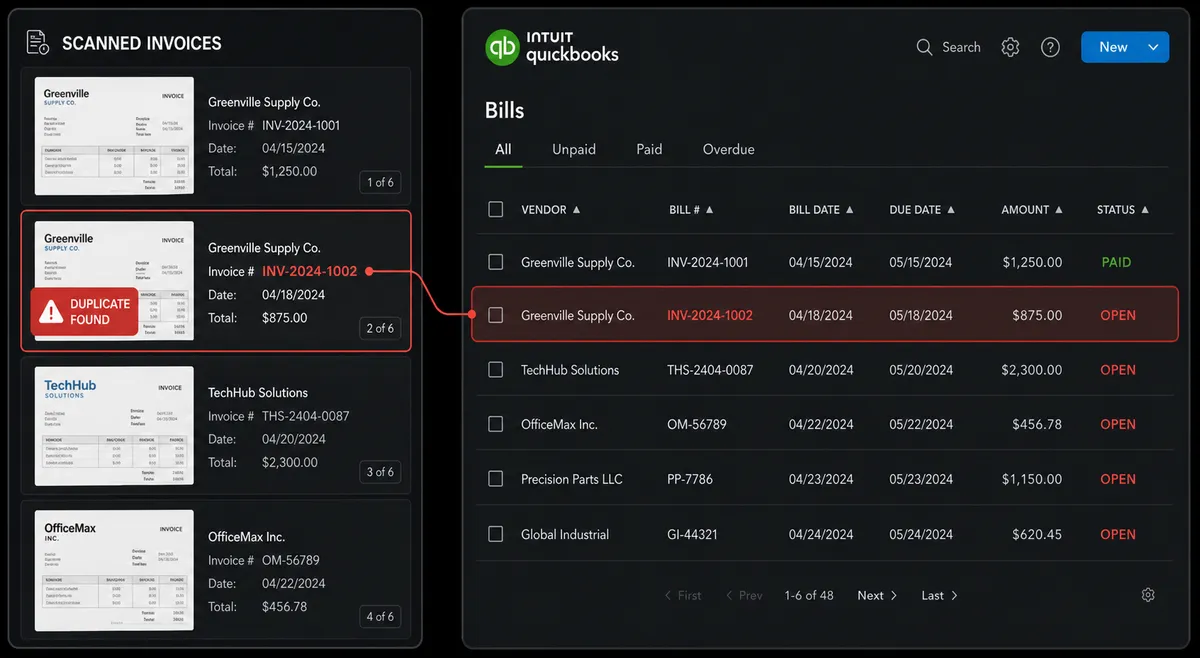
Task: Check the Global Industrial bill checkbox
Action: [x=495, y=534]
